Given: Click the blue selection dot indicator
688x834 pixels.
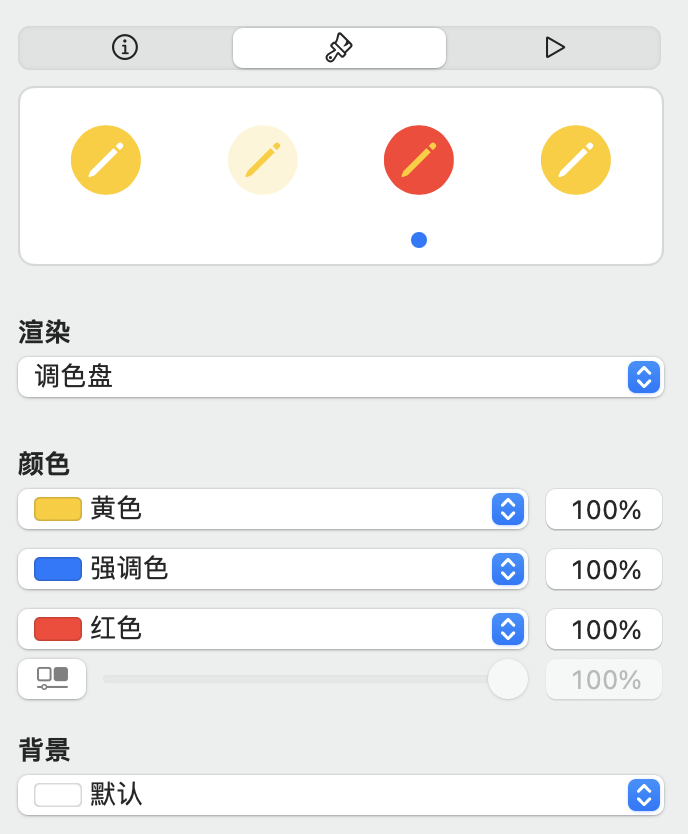Looking at the screenshot, I should [419, 240].
